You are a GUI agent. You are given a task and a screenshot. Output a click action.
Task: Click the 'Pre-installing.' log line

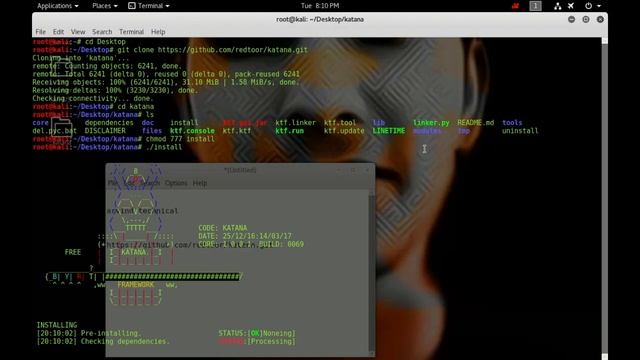coord(111,333)
